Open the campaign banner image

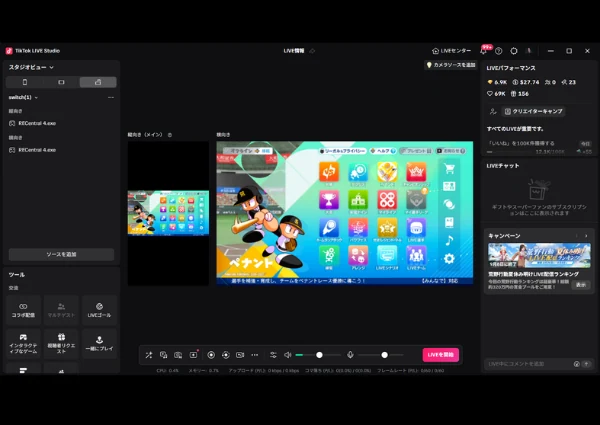pyautogui.click(x=539, y=256)
